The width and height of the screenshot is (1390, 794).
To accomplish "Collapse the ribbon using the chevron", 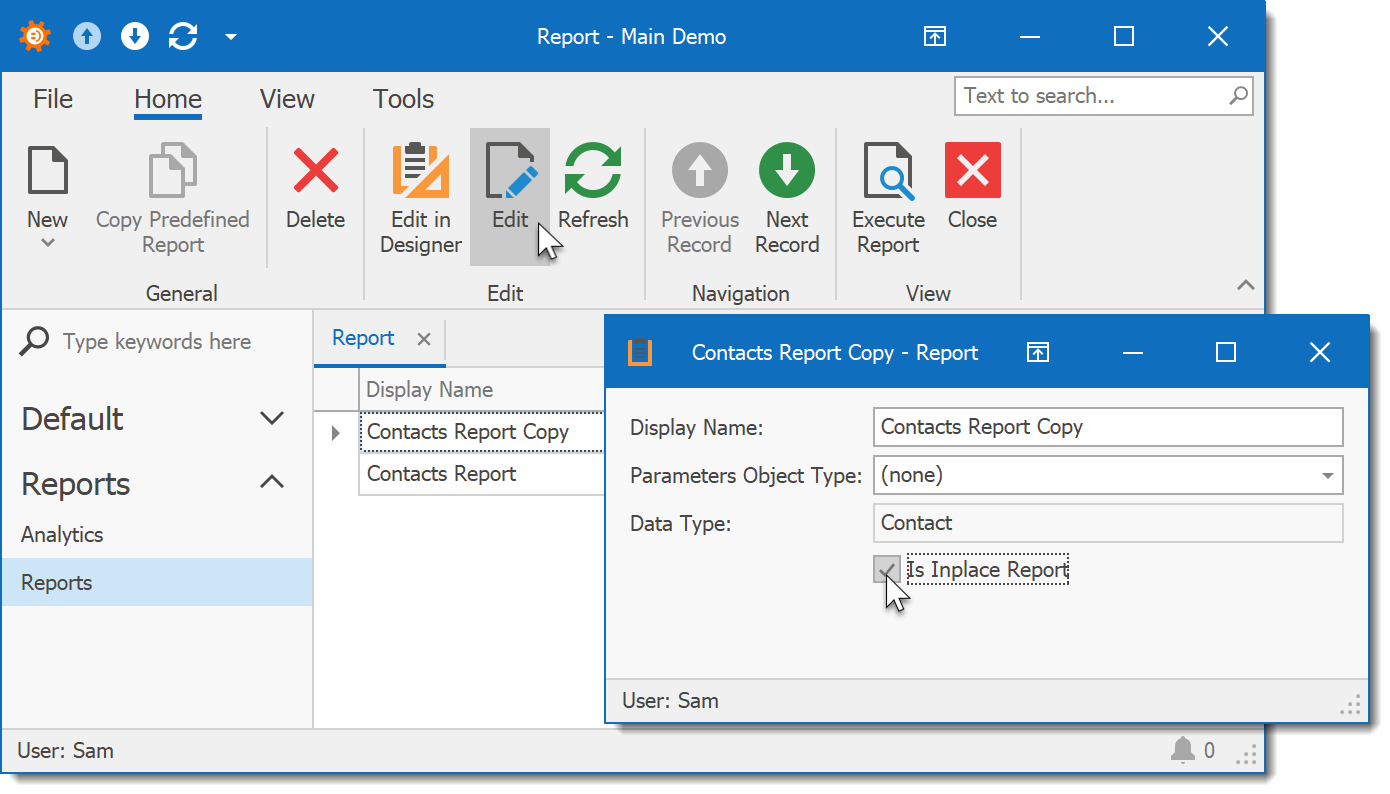I will (x=1245, y=285).
